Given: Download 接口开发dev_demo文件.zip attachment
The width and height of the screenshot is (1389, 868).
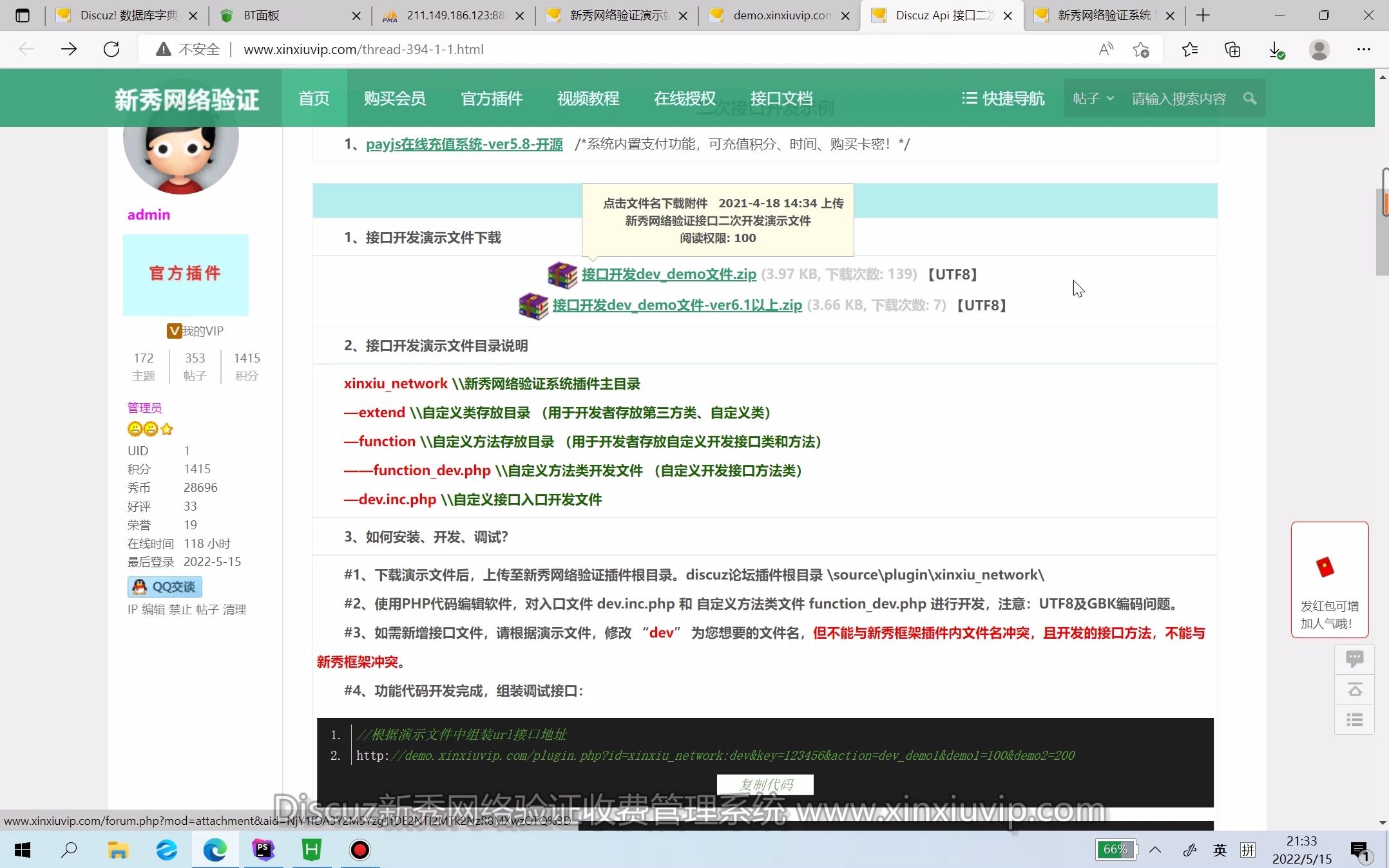Looking at the screenshot, I should point(669,274).
